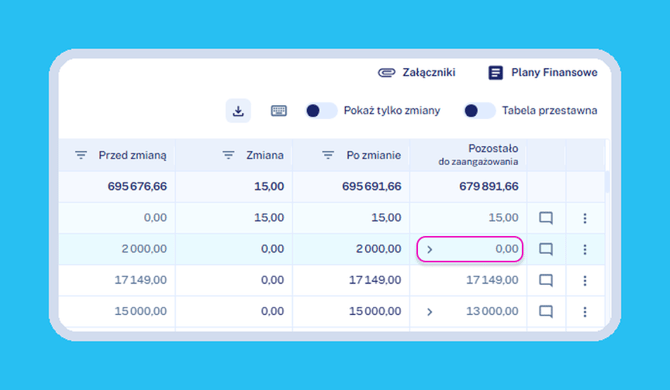Image resolution: width=670 pixels, height=390 pixels.
Task: Open Plany Finansowe
Action: point(543,73)
